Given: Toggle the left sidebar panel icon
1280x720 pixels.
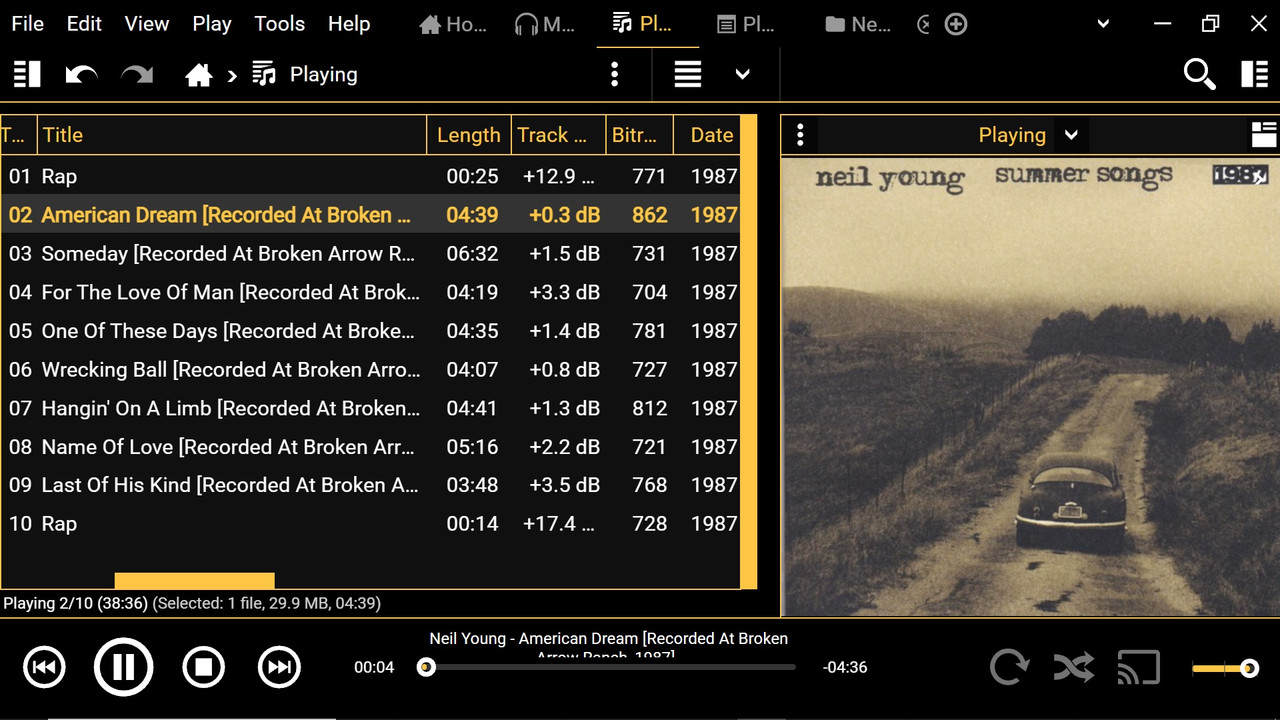Looking at the screenshot, I should pyautogui.click(x=27, y=74).
